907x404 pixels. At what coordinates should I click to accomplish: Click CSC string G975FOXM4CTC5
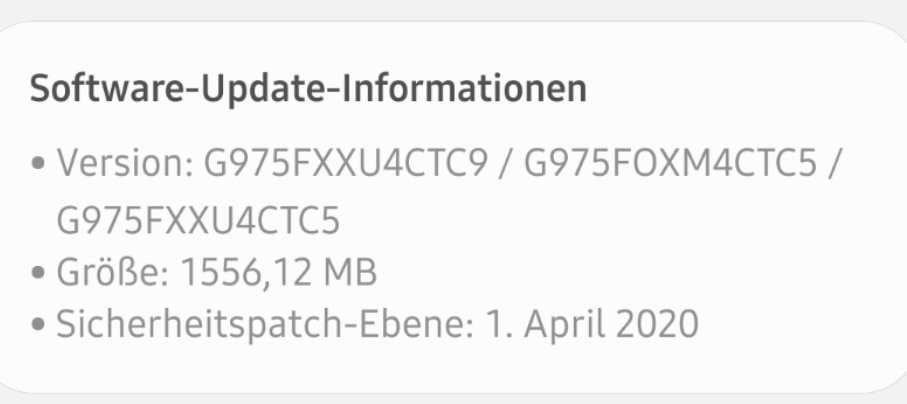coord(670,163)
